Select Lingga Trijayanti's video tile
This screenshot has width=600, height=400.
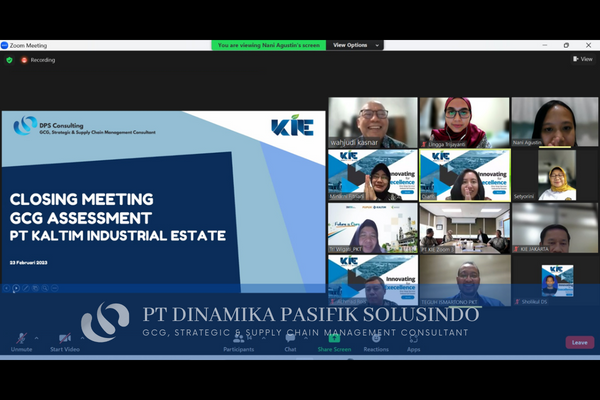464,123
